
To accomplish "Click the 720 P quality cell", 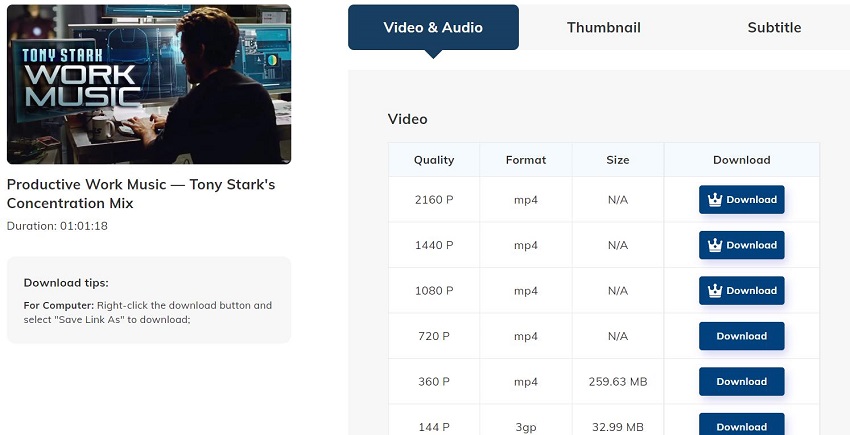I will [434, 336].
